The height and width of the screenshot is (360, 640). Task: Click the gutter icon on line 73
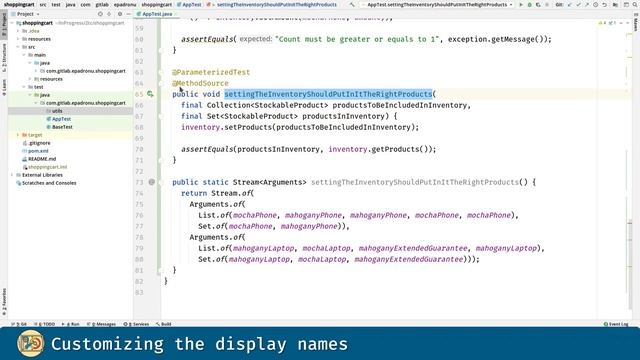click(151, 182)
